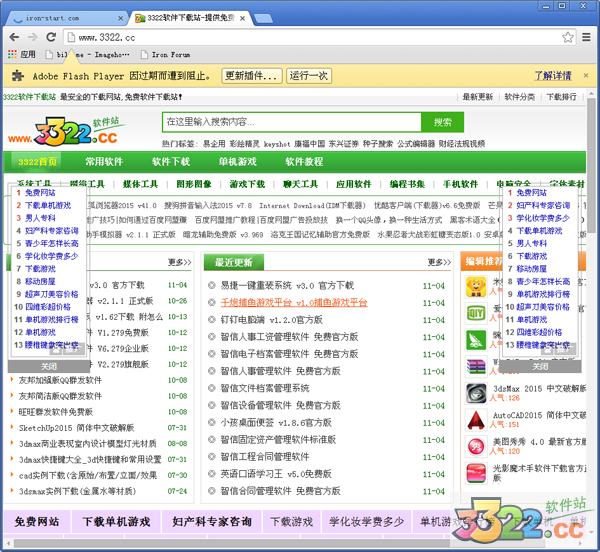Image resolution: width=600 pixels, height=552 pixels.
Task: Open the 软件下载 nav item
Action: tap(171, 161)
